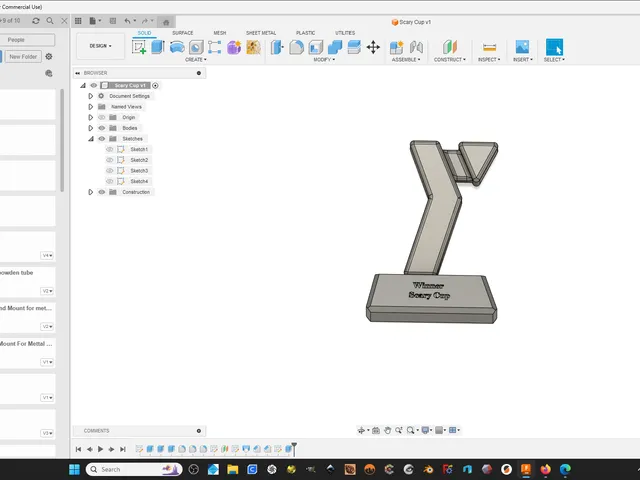Viewport: 640px width, 480px height.
Task: Open Firefox from the taskbar
Action: (546, 469)
